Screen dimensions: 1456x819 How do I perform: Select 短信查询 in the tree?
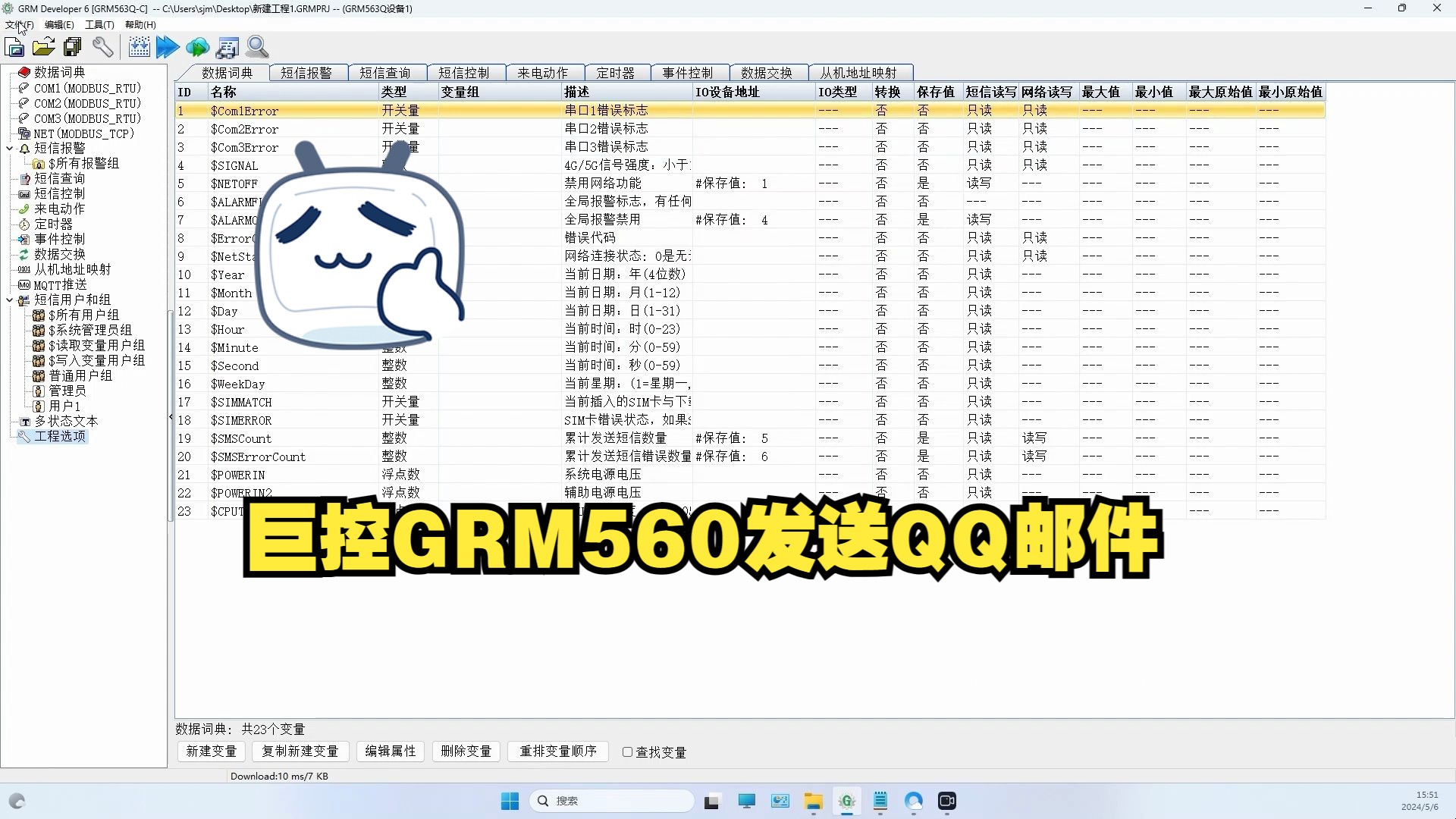click(x=59, y=178)
